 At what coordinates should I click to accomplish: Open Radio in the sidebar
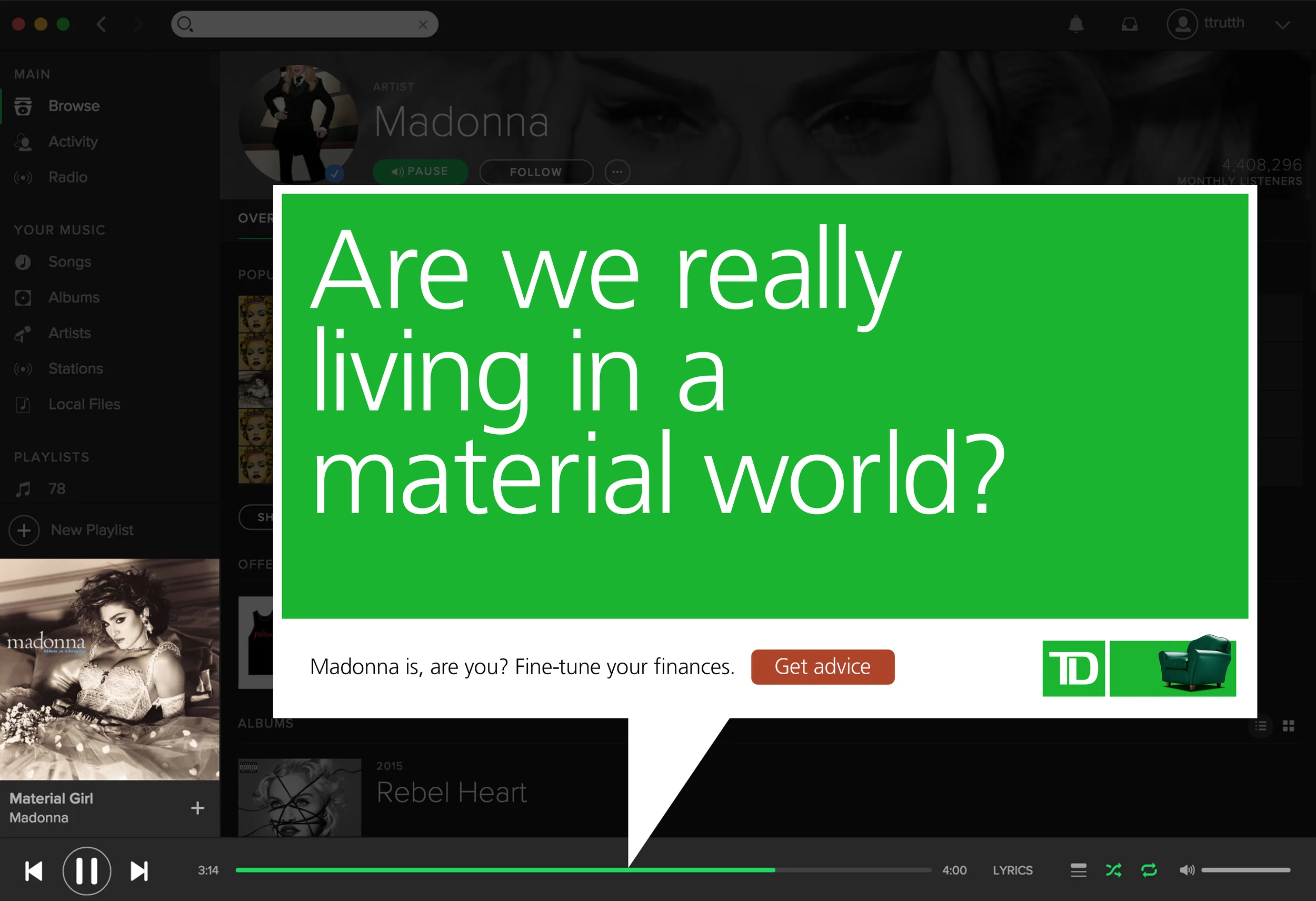coord(68,177)
